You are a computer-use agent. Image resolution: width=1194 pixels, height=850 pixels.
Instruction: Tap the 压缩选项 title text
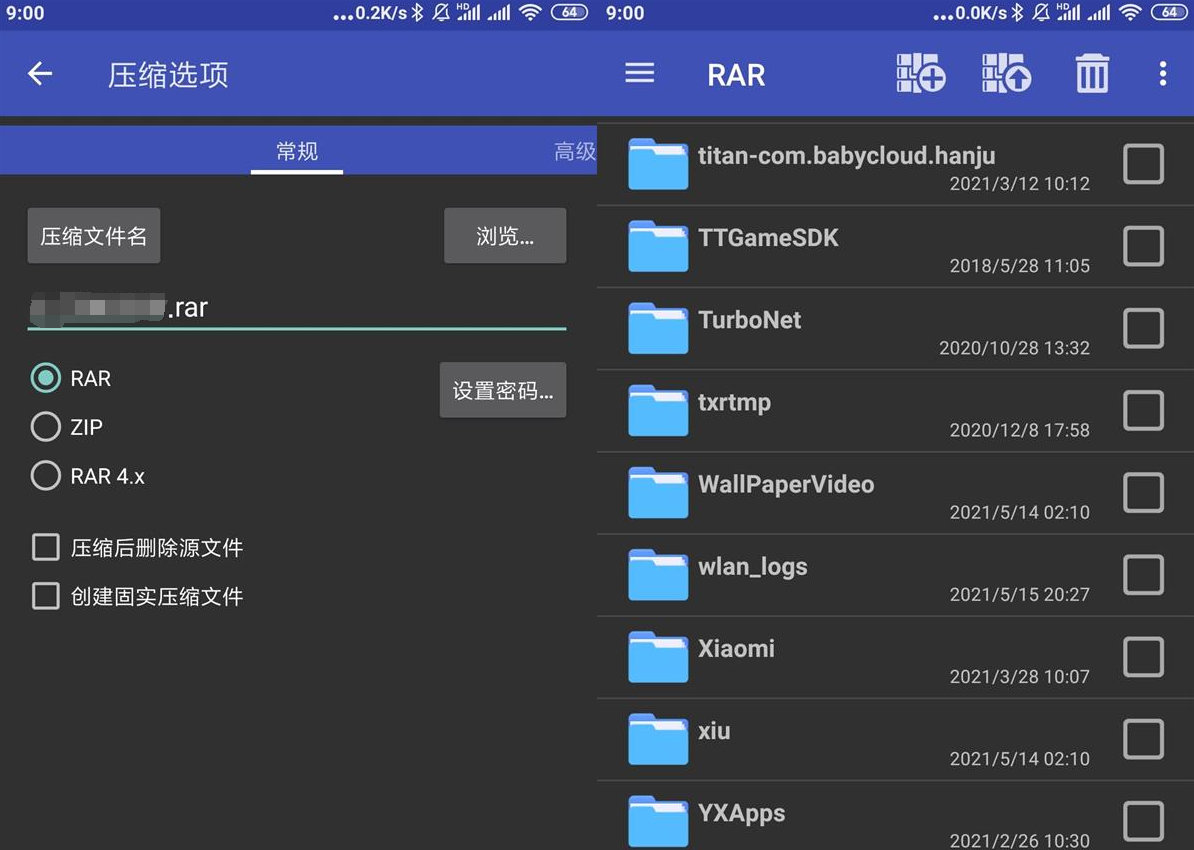(168, 75)
